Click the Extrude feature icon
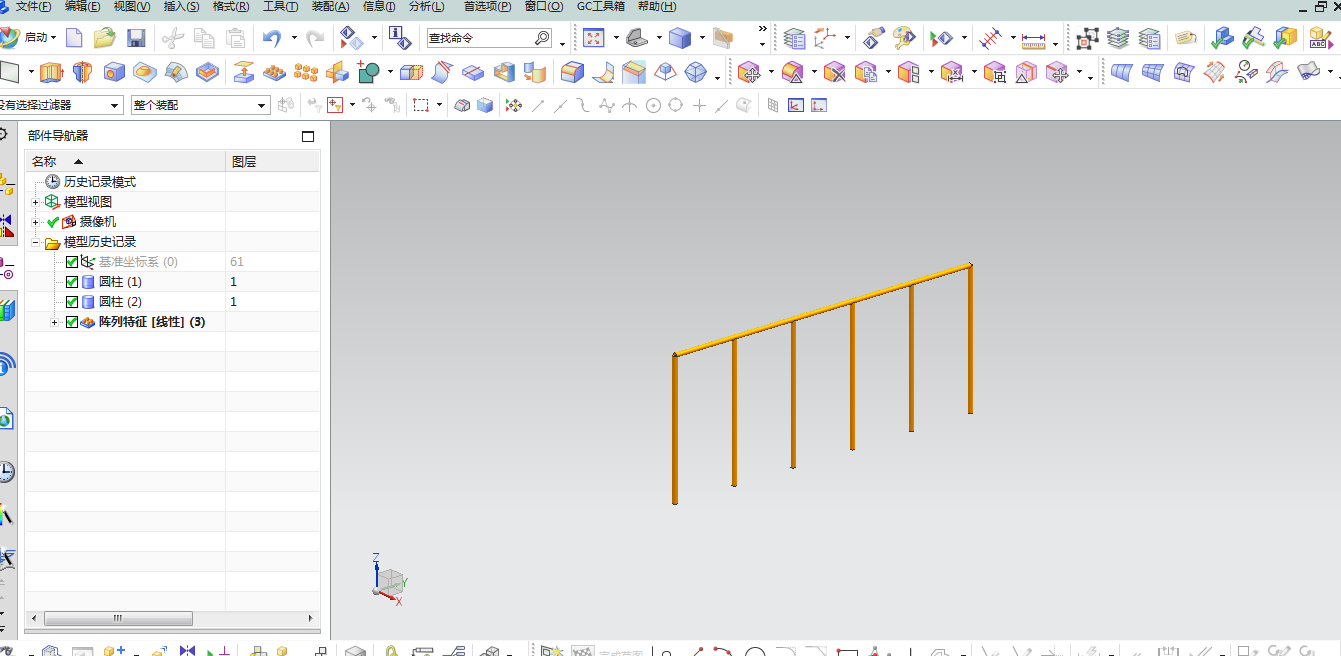 pyautogui.click(x=51, y=72)
